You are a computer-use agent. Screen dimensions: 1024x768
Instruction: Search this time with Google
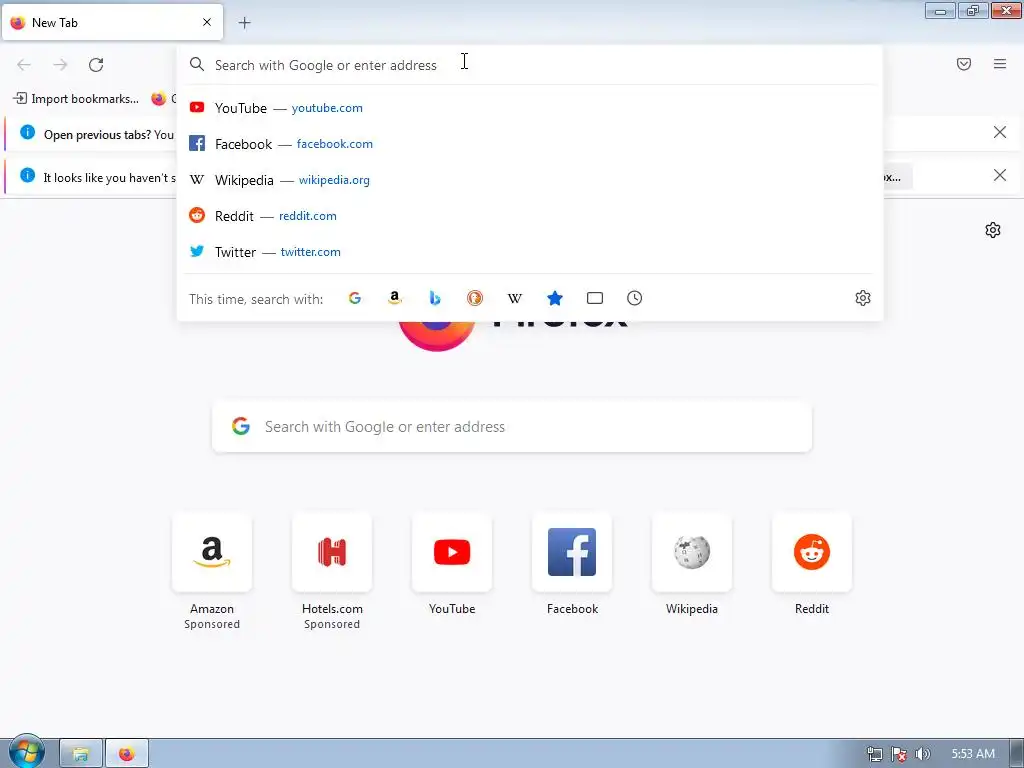[x=355, y=298]
